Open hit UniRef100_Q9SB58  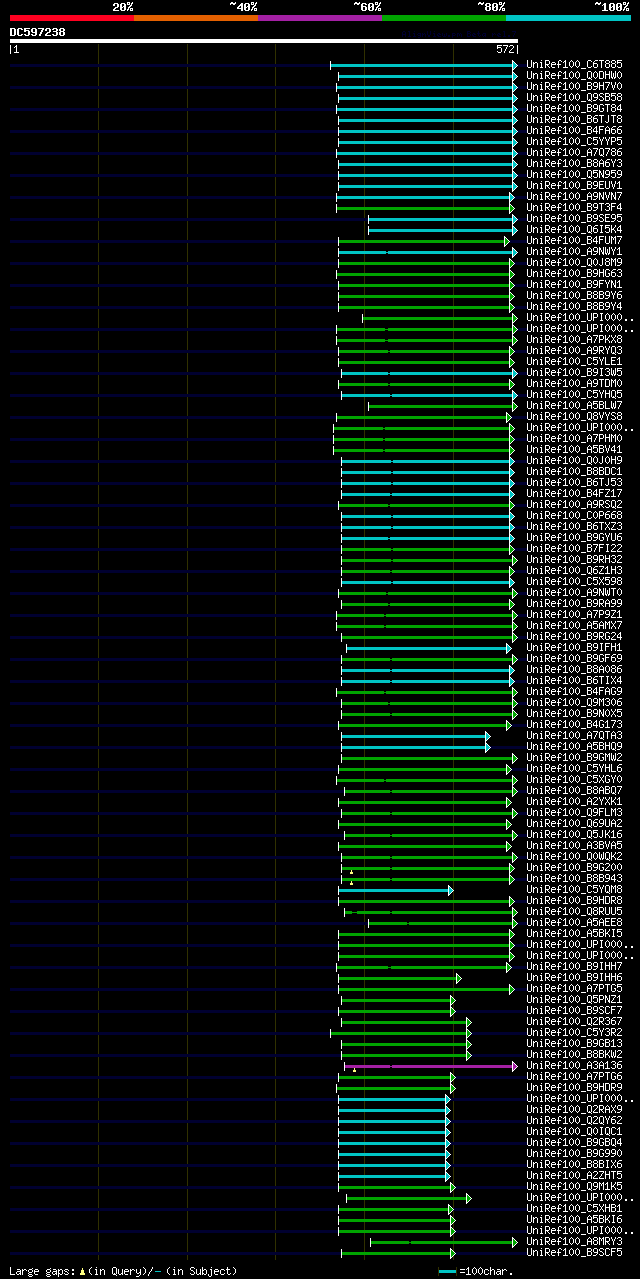click(576, 97)
